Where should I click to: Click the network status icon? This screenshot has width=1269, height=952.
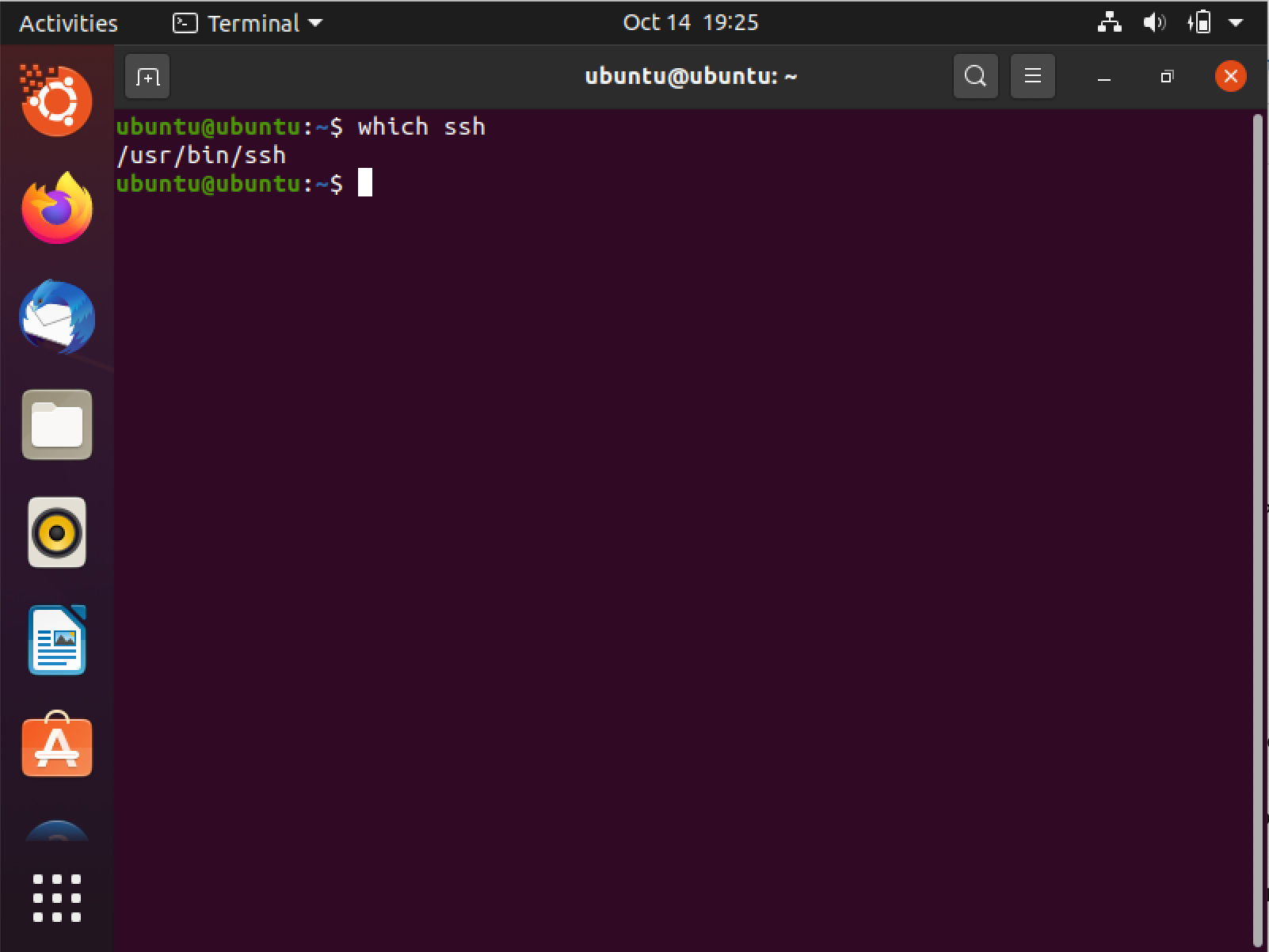click(x=1109, y=23)
